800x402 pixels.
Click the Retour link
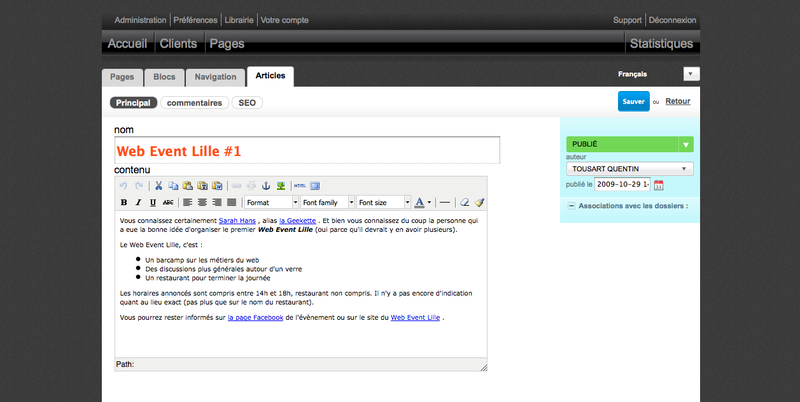pyautogui.click(x=678, y=102)
